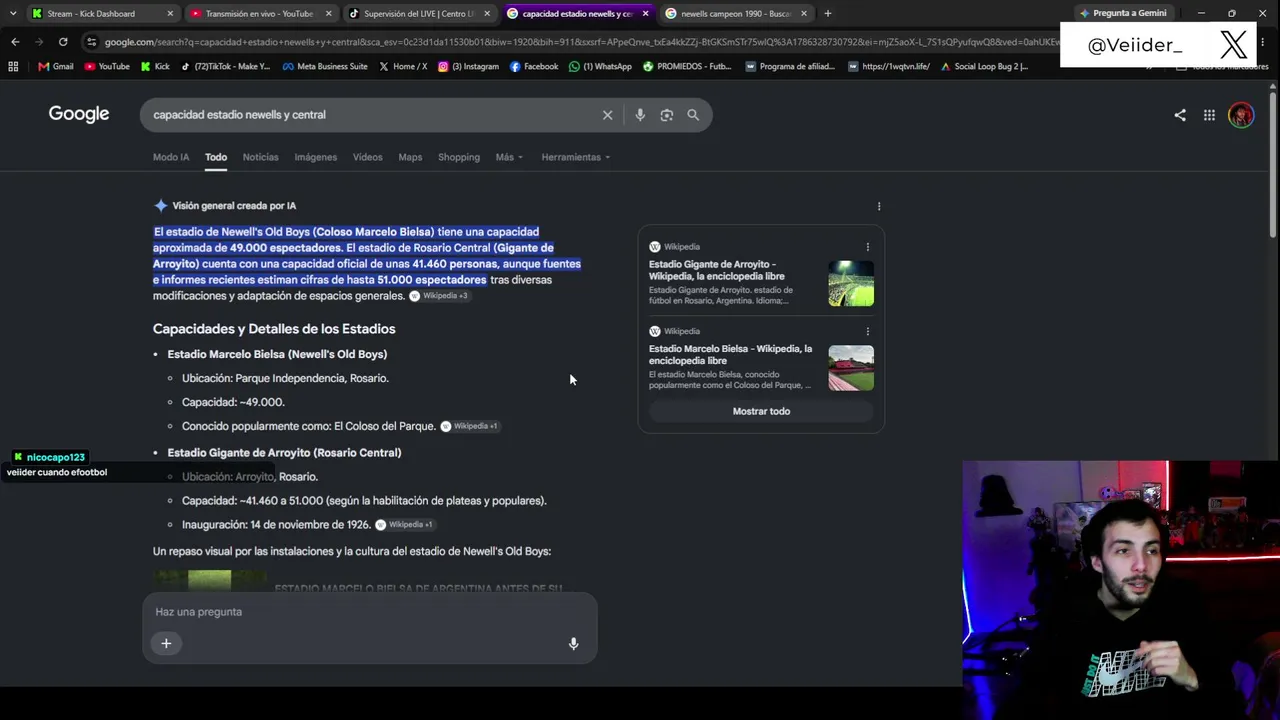Open the Google apps grid

coord(1209,115)
